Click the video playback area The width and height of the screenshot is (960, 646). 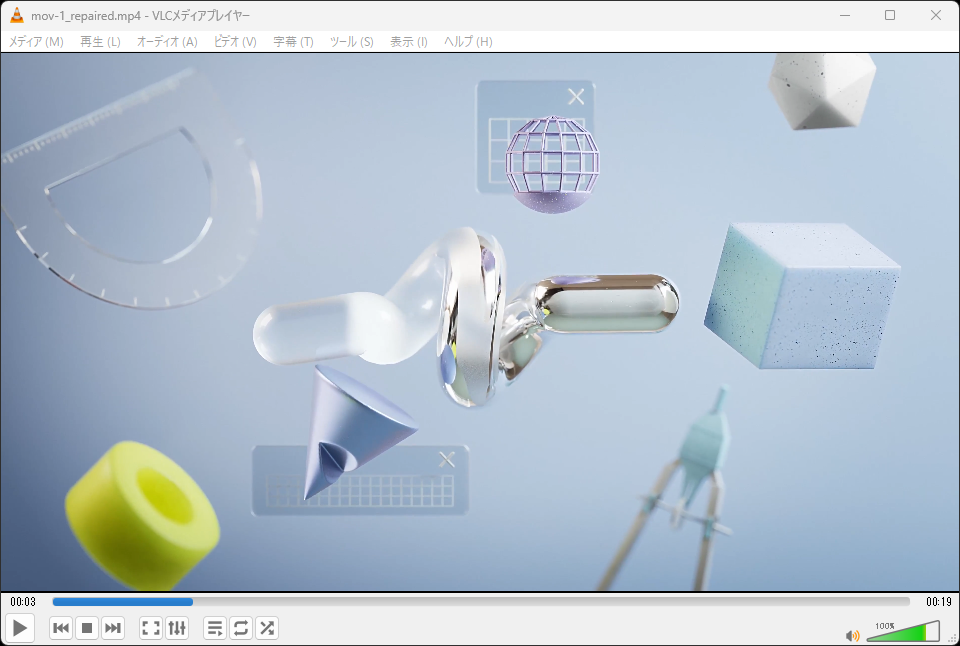coord(480,322)
